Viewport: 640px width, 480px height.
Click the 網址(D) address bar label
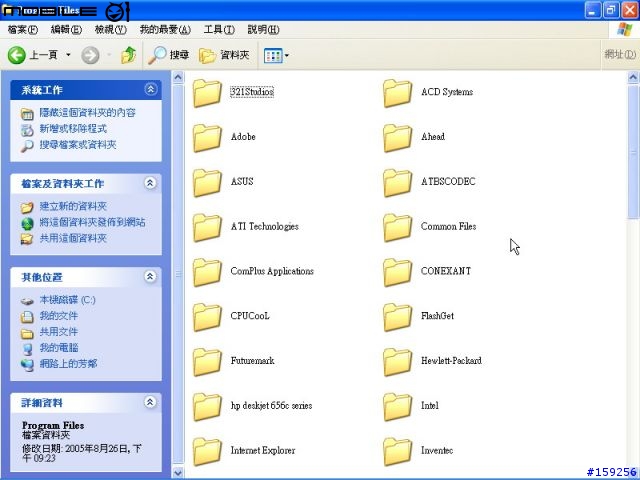pos(620,54)
